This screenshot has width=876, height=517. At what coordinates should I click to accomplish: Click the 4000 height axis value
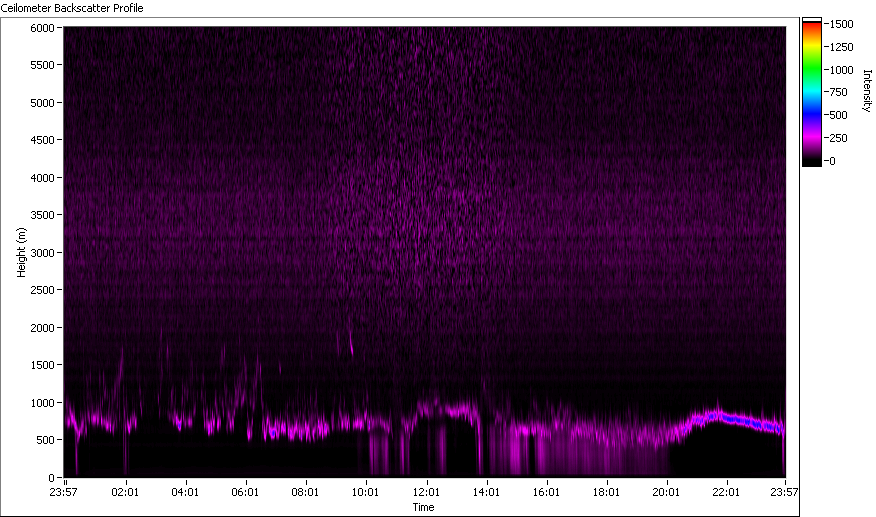coord(42,178)
